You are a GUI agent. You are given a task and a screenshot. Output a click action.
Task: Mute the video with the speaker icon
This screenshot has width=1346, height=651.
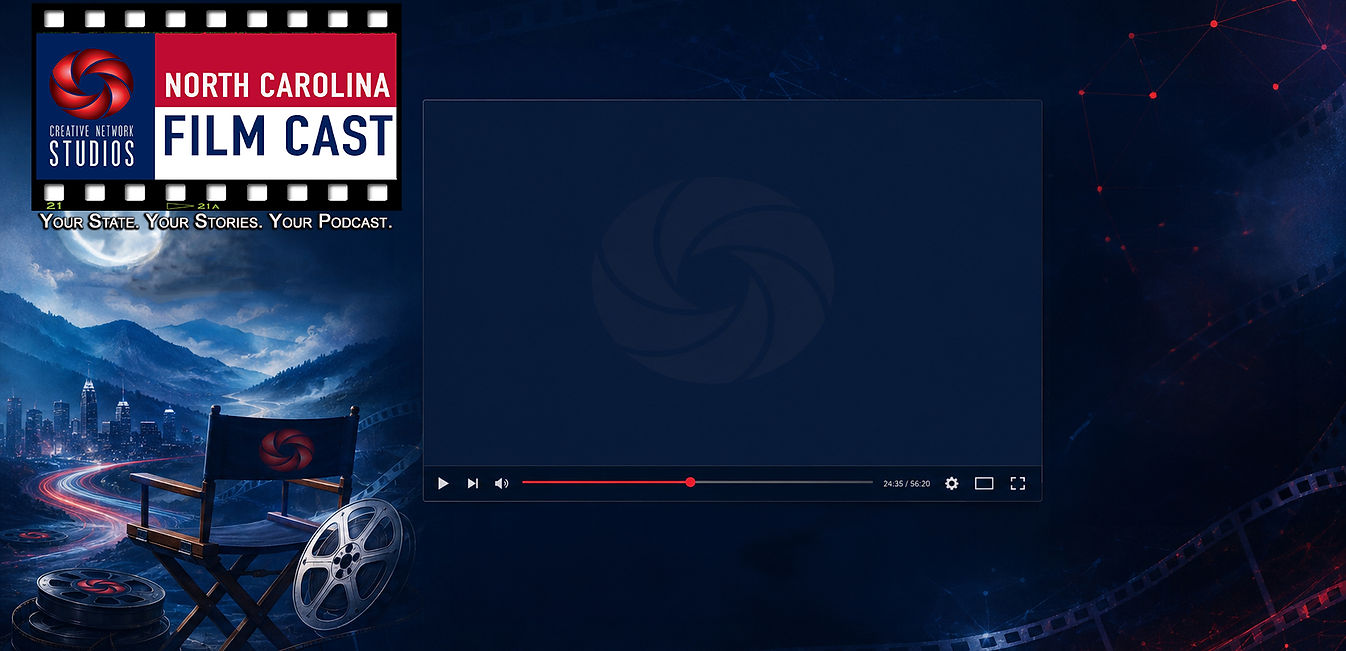point(502,483)
